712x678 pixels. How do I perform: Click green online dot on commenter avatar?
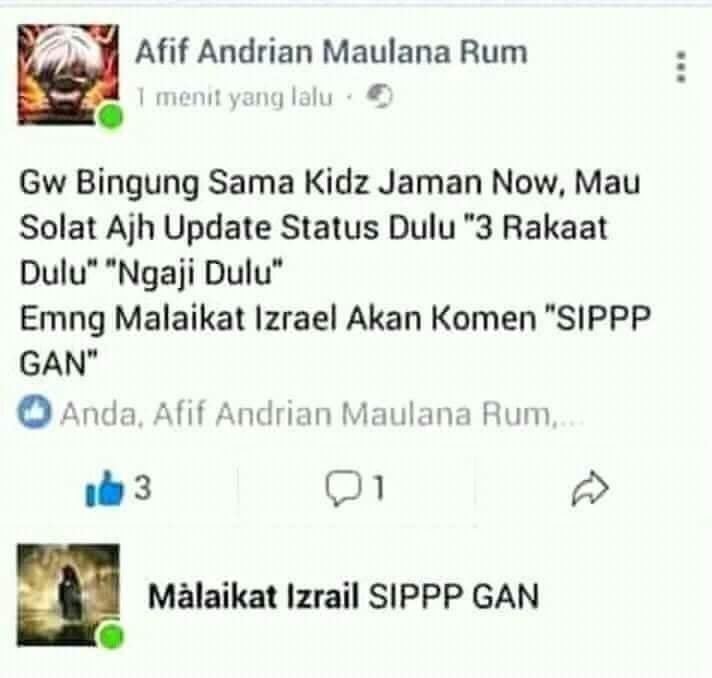pyautogui.click(x=111, y=635)
